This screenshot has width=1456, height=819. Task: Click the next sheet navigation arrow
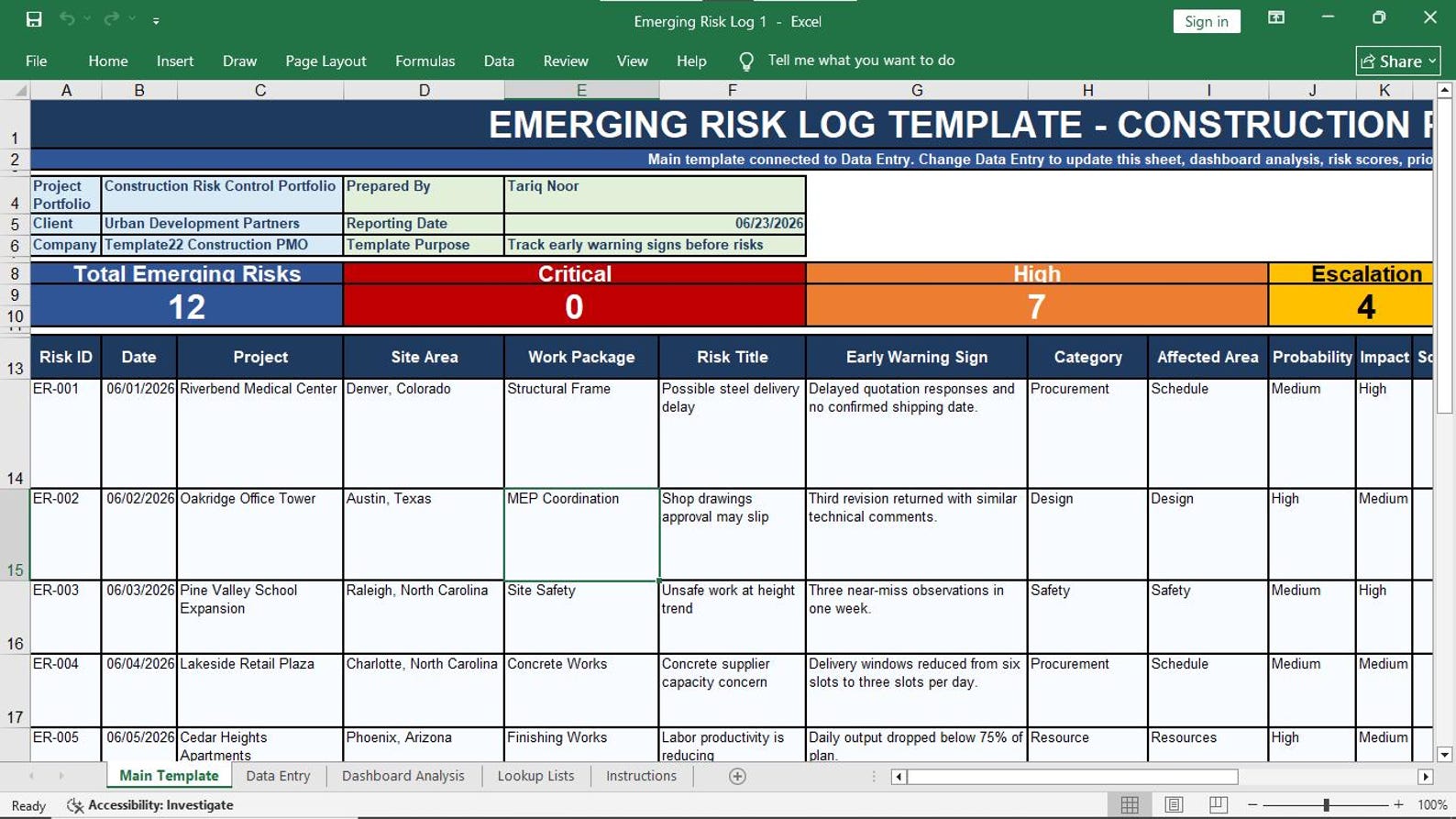61,776
